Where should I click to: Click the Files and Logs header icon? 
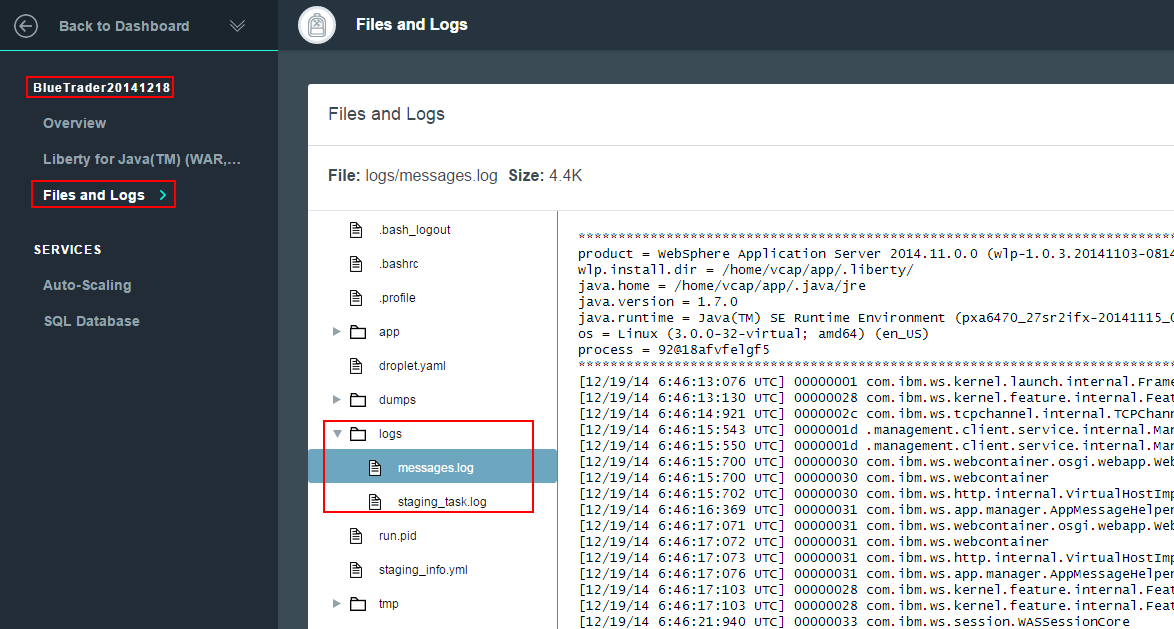pyautogui.click(x=317, y=25)
